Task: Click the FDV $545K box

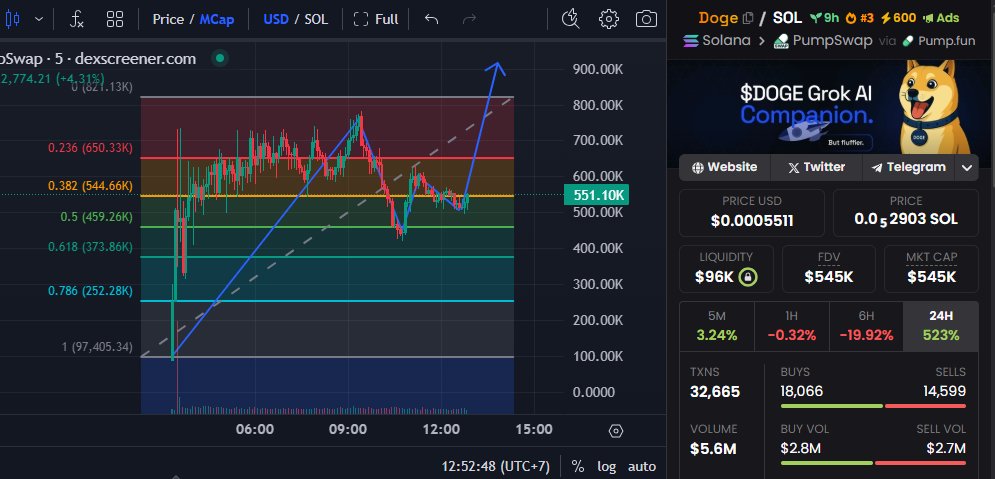Action: (x=829, y=269)
